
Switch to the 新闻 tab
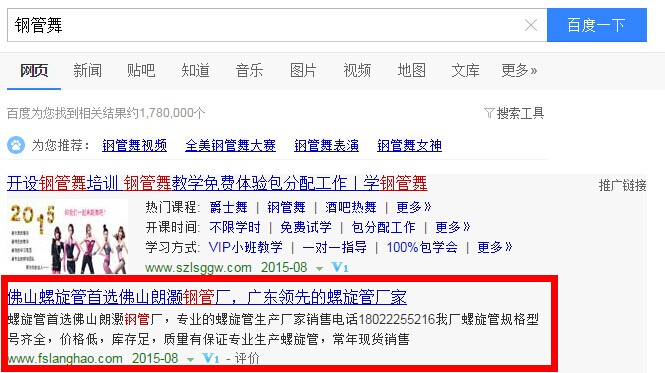[x=87, y=70]
